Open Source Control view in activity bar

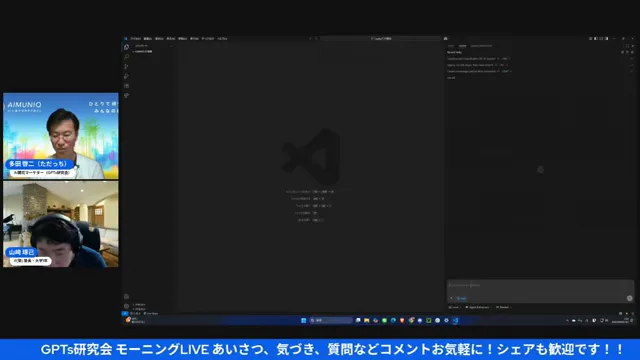pyautogui.click(x=127, y=67)
